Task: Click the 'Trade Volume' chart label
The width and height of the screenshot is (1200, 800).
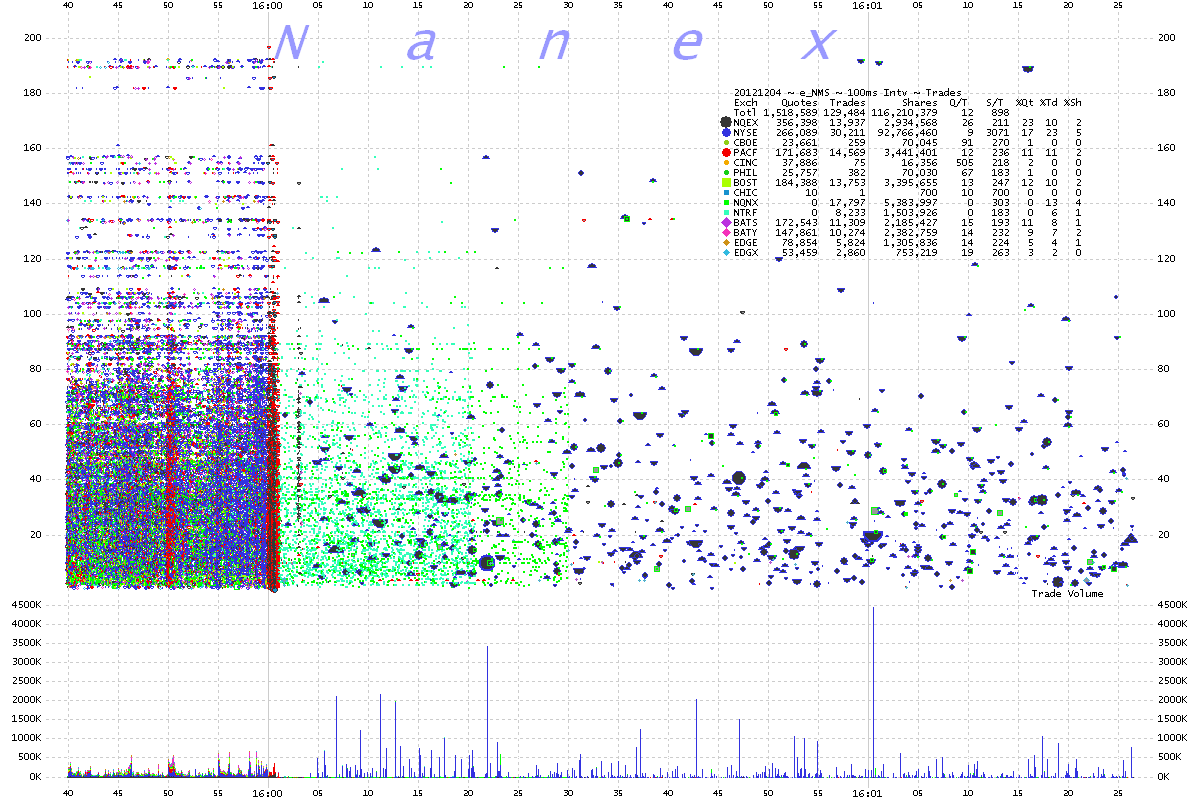Action: pos(1068,594)
